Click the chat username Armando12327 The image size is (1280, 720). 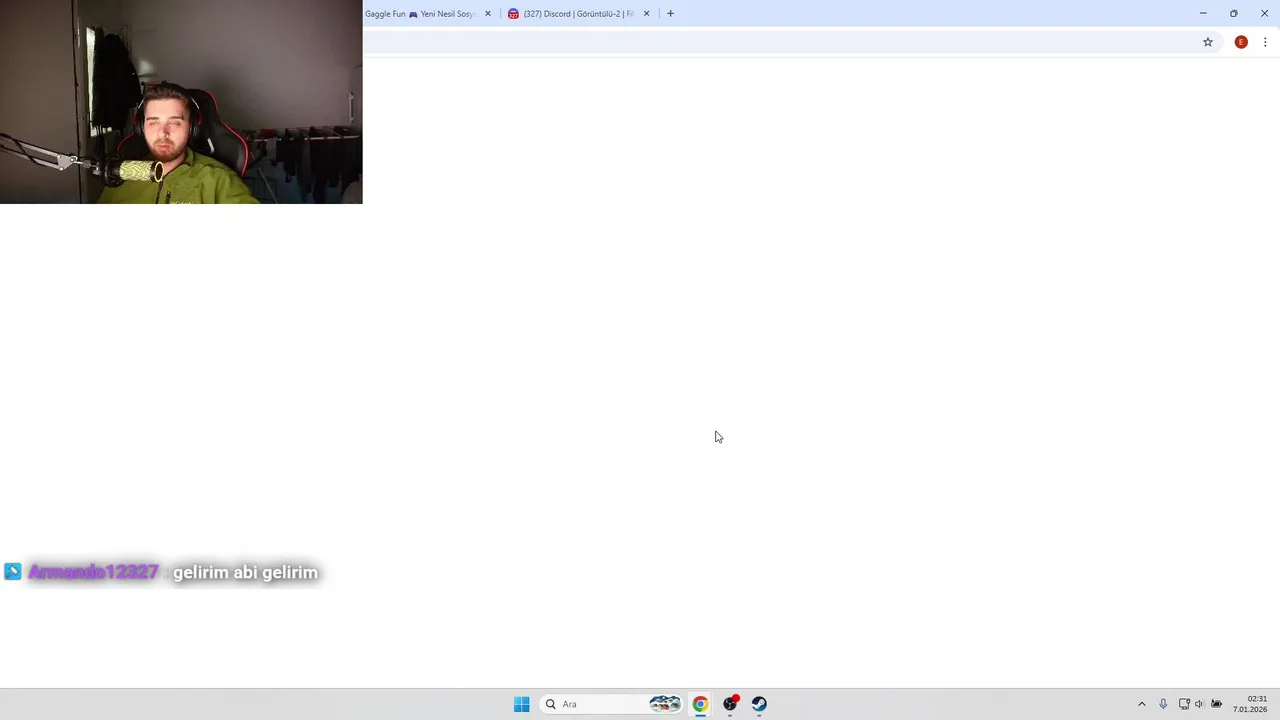coord(93,572)
